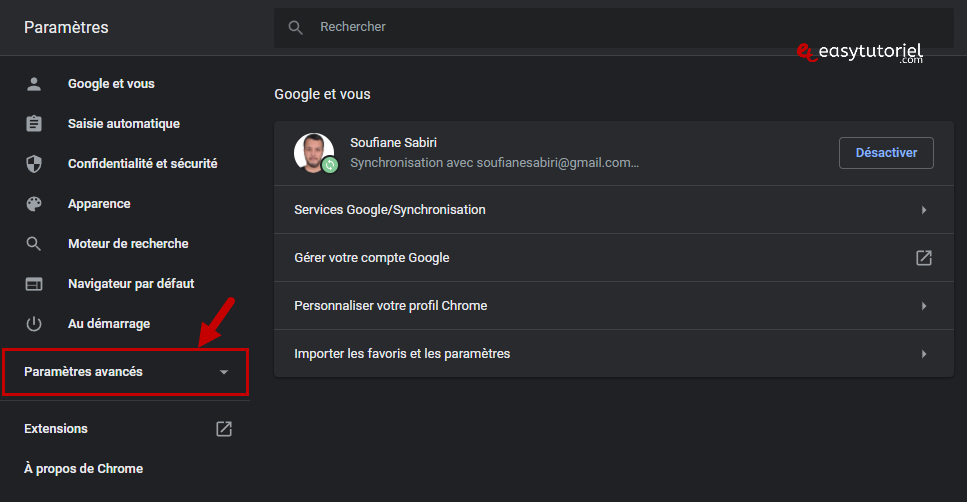Click the Soufiane Sabiri account name
The height and width of the screenshot is (502, 967).
click(393, 142)
